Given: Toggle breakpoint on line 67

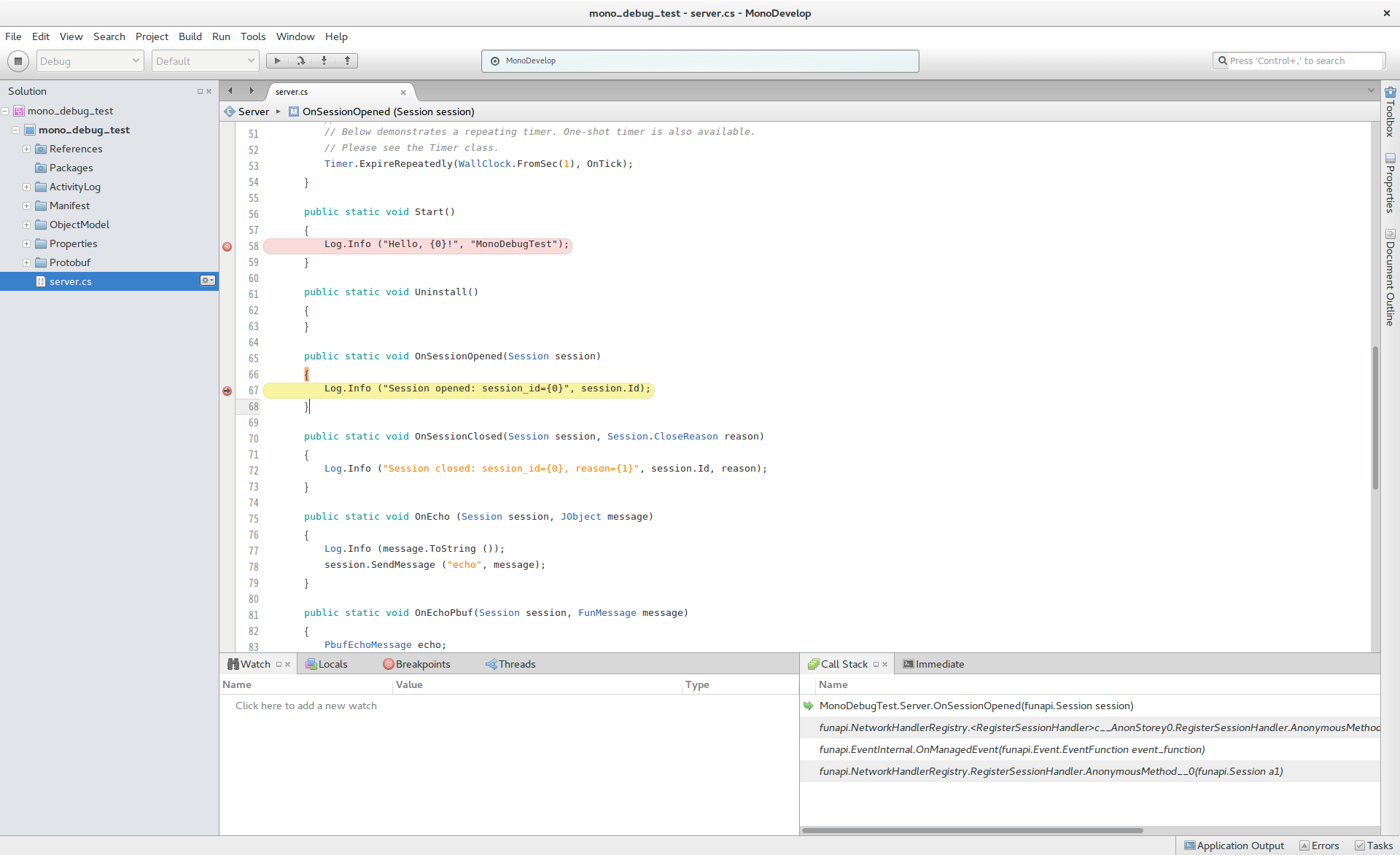Looking at the screenshot, I should coord(227,391).
